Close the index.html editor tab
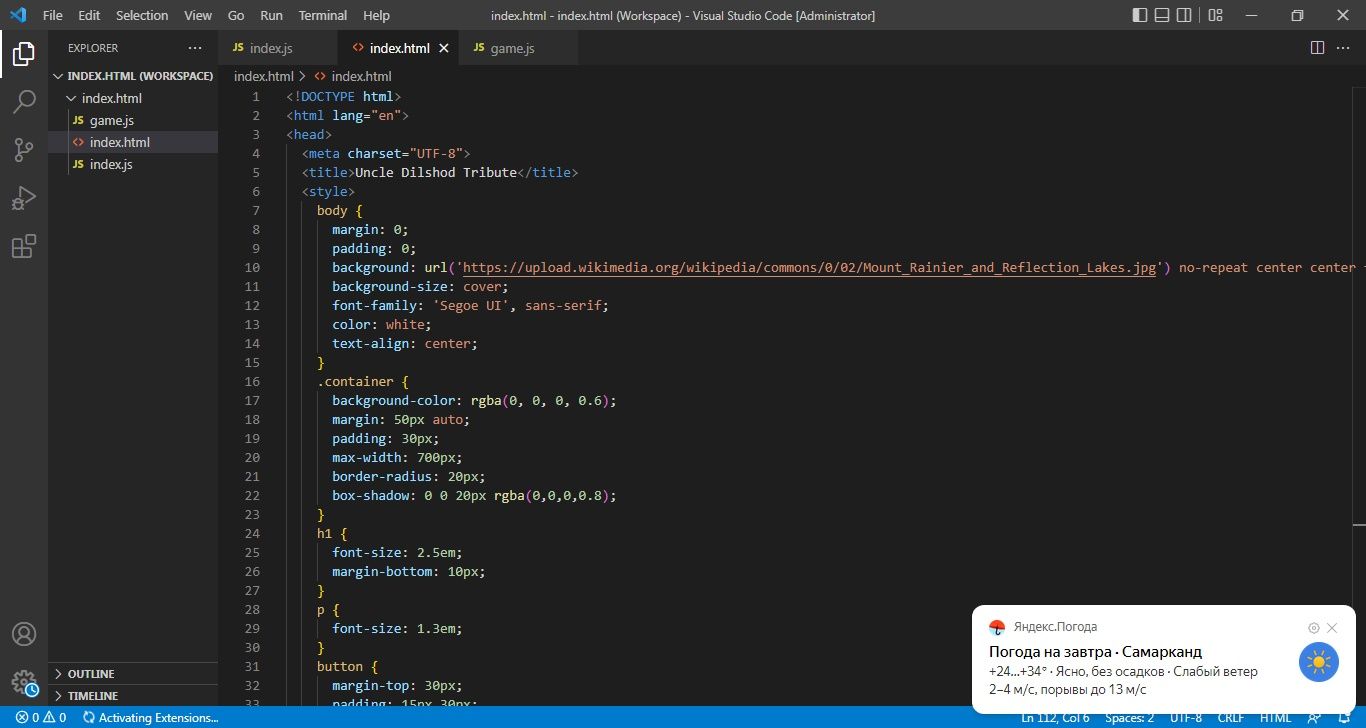The width and height of the screenshot is (1366, 728). point(444,48)
